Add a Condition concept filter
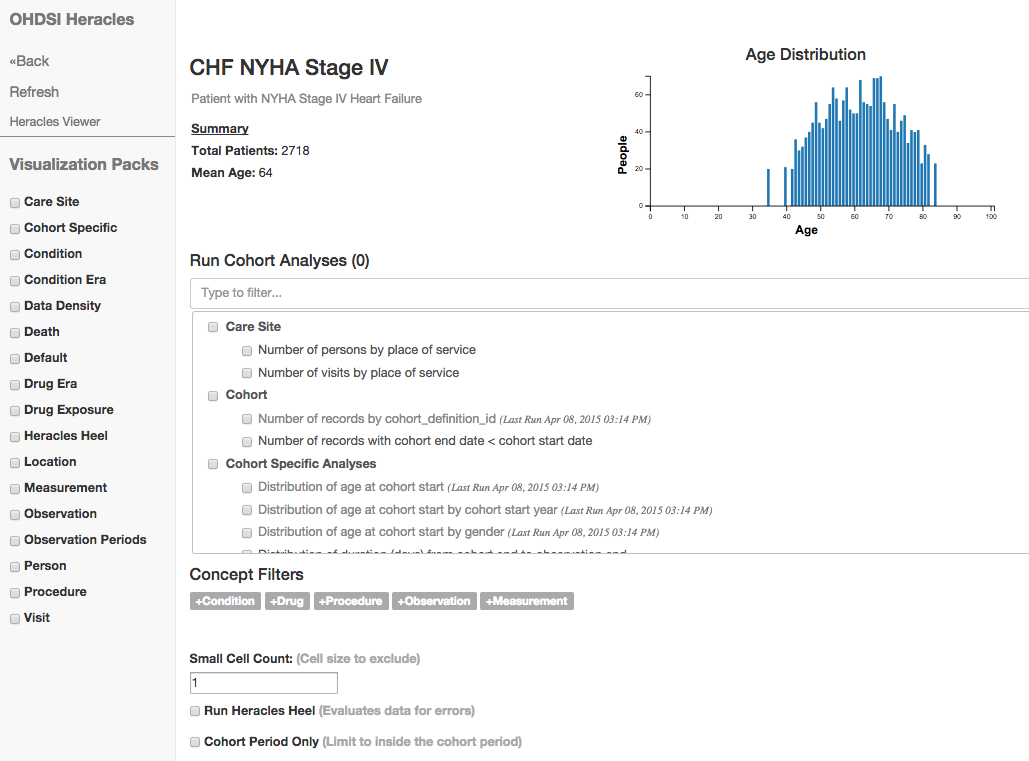 point(225,601)
